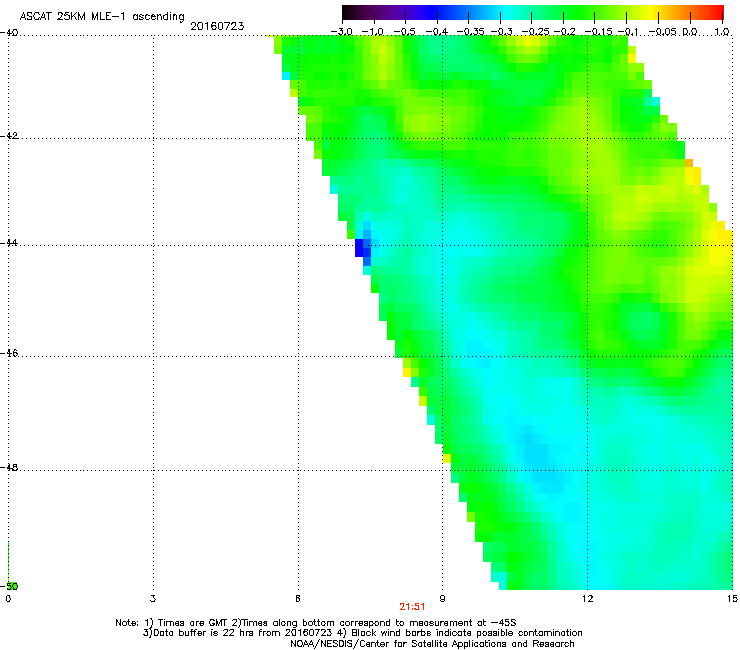740x650 pixels.
Task: Click the latitude axis label '-48'
Action: click(x=9, y=468)
